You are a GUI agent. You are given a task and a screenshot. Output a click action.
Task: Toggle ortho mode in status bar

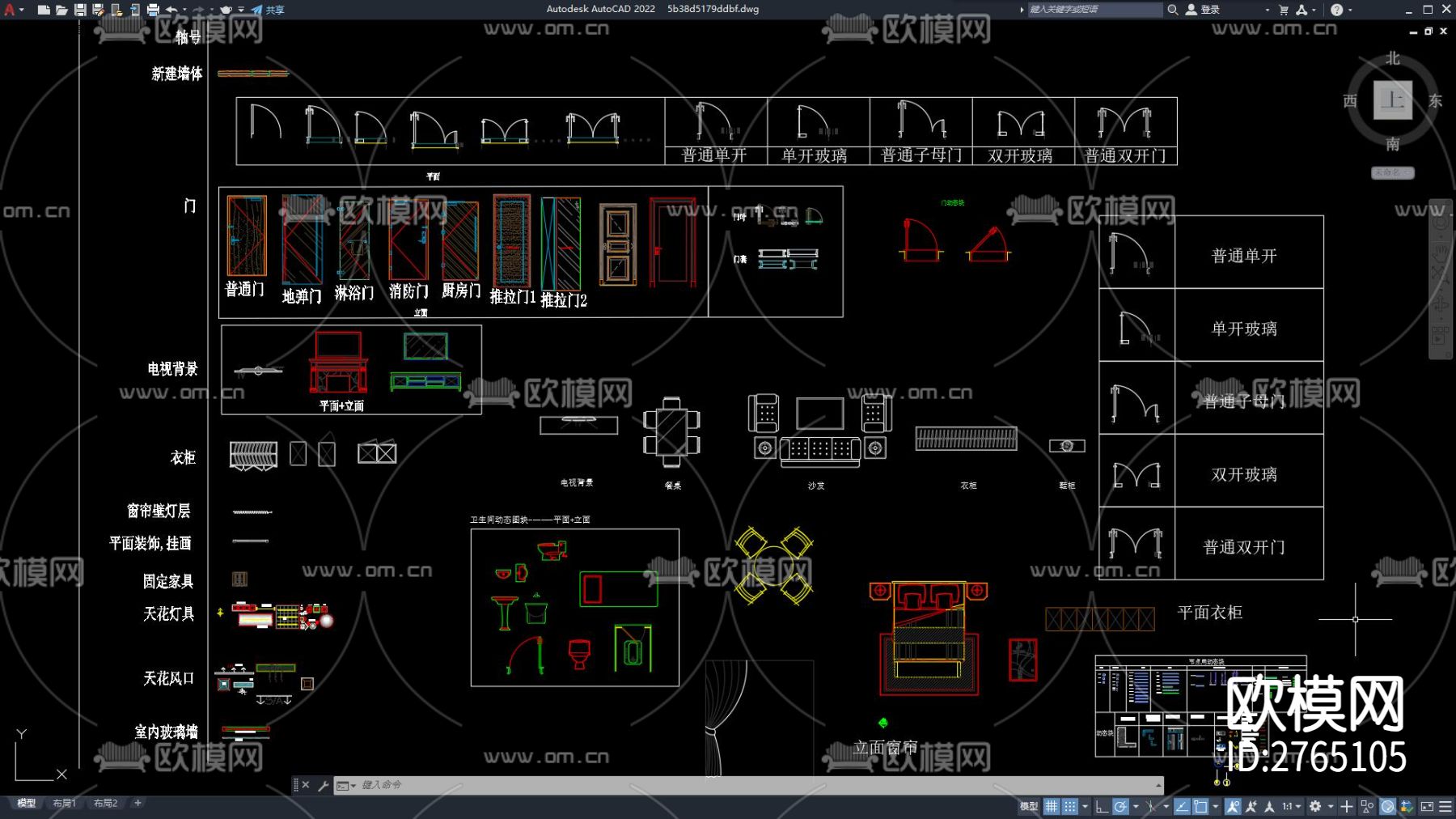click(1102, 806)
